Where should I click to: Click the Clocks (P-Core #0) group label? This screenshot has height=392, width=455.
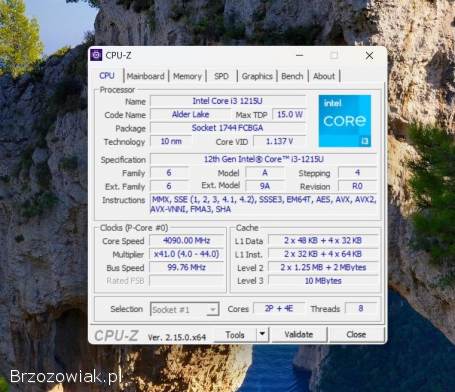[134, 228]
